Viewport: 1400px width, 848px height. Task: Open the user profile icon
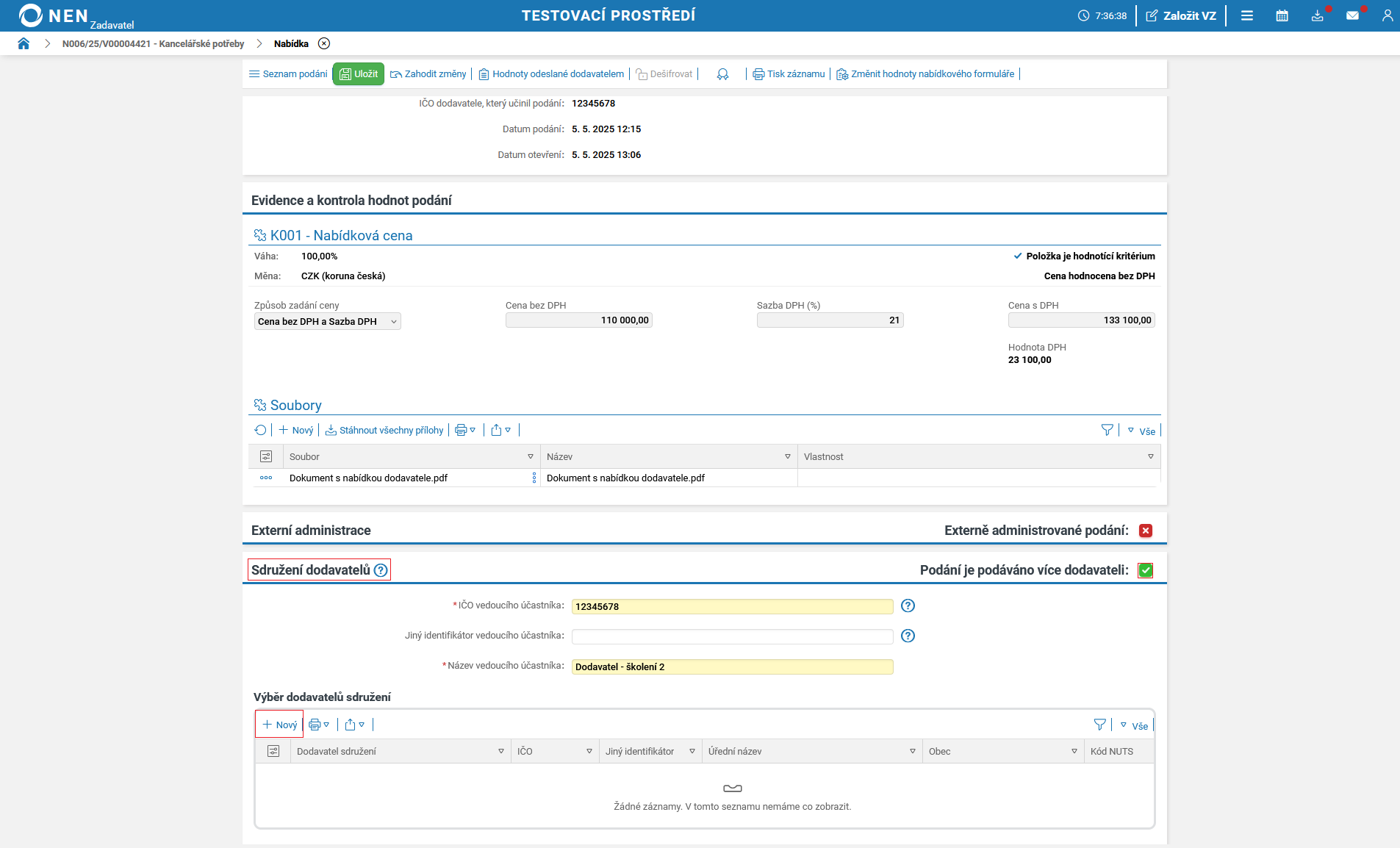(x=1387, y=15)
